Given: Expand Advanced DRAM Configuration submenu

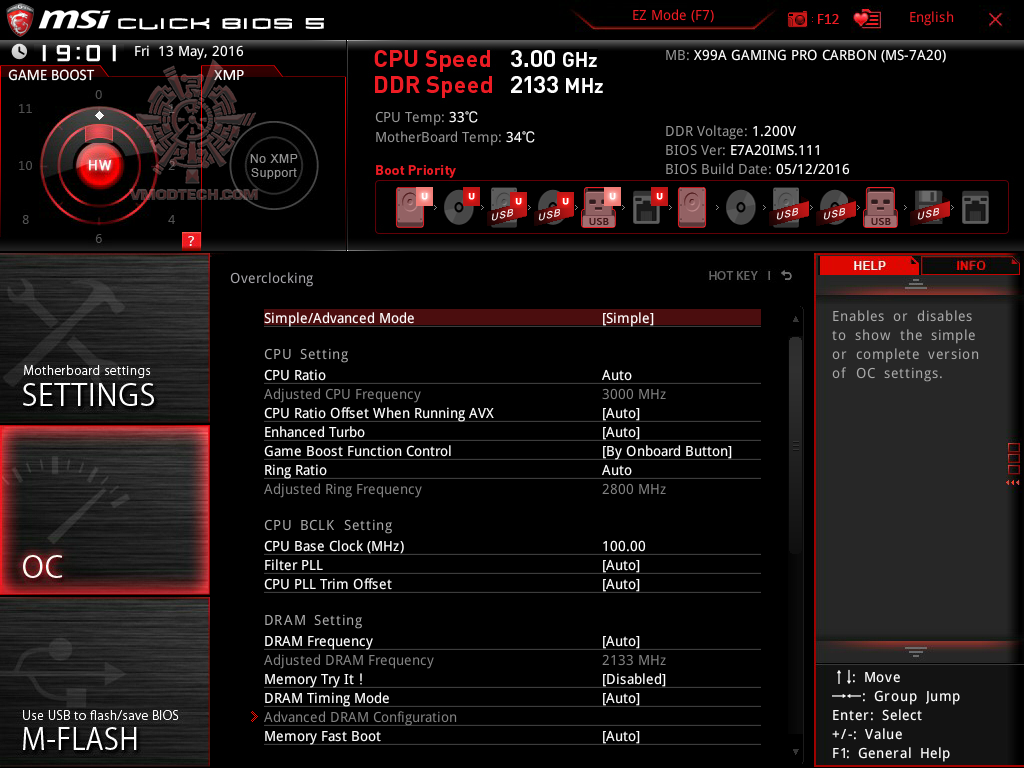Looking at the screenshot, I should 512,717.
